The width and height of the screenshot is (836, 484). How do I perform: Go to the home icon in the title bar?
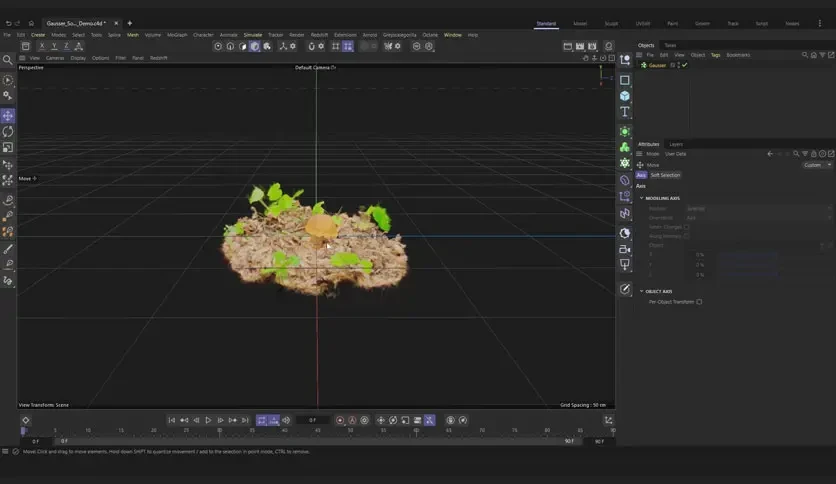(x=31, y=23)
